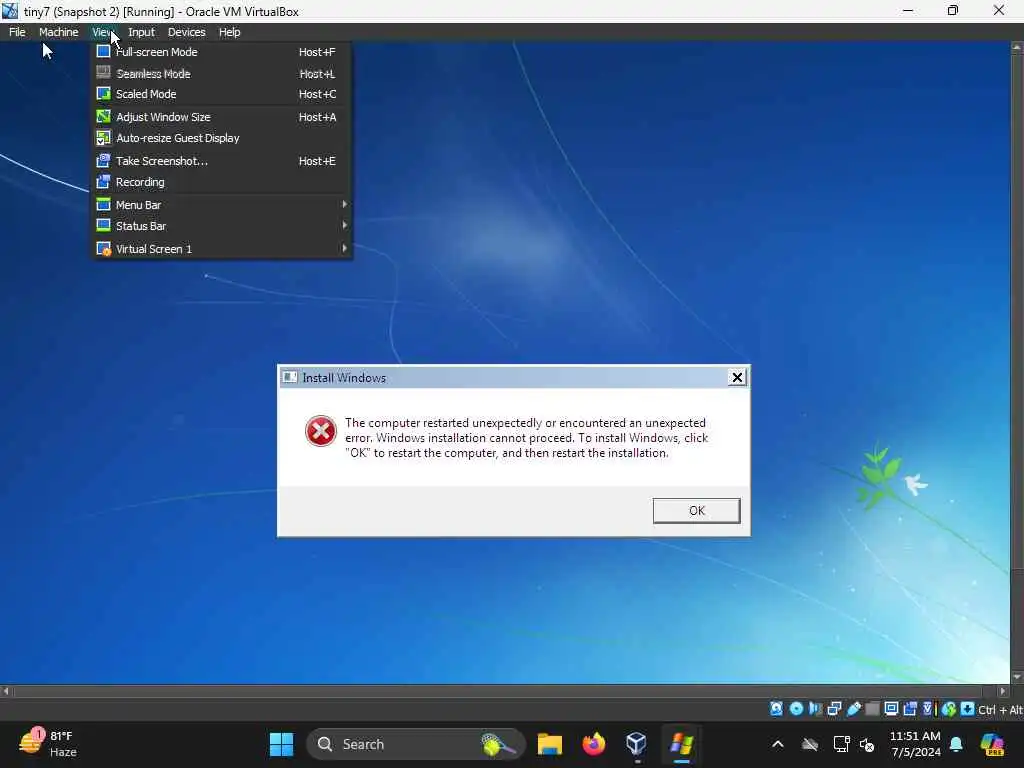This screenshot has width=1024, height=768.
Task: Click the Ctrl + Alt host key label
Action: pyautogui.click(x=1000, y=709)
